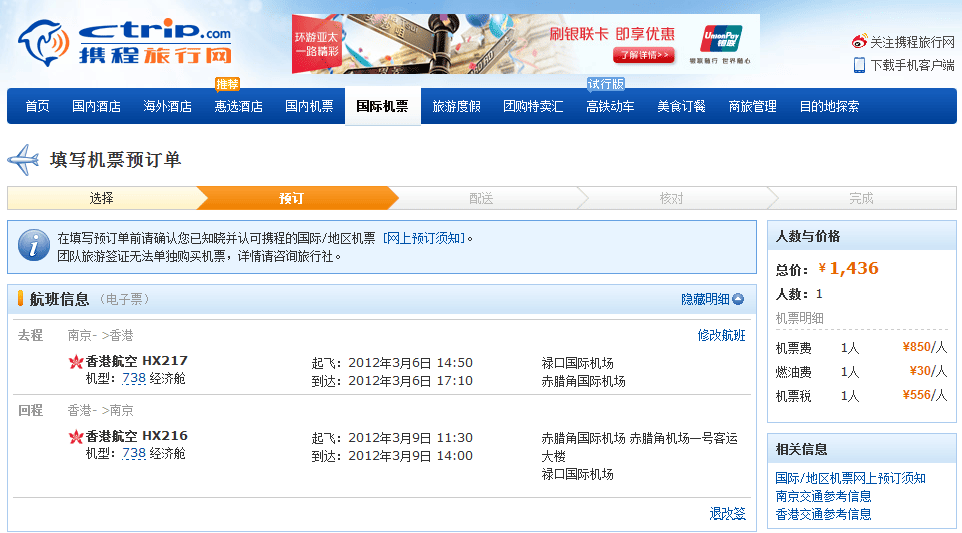Click the Weibo follow icon

click(858, 42)
